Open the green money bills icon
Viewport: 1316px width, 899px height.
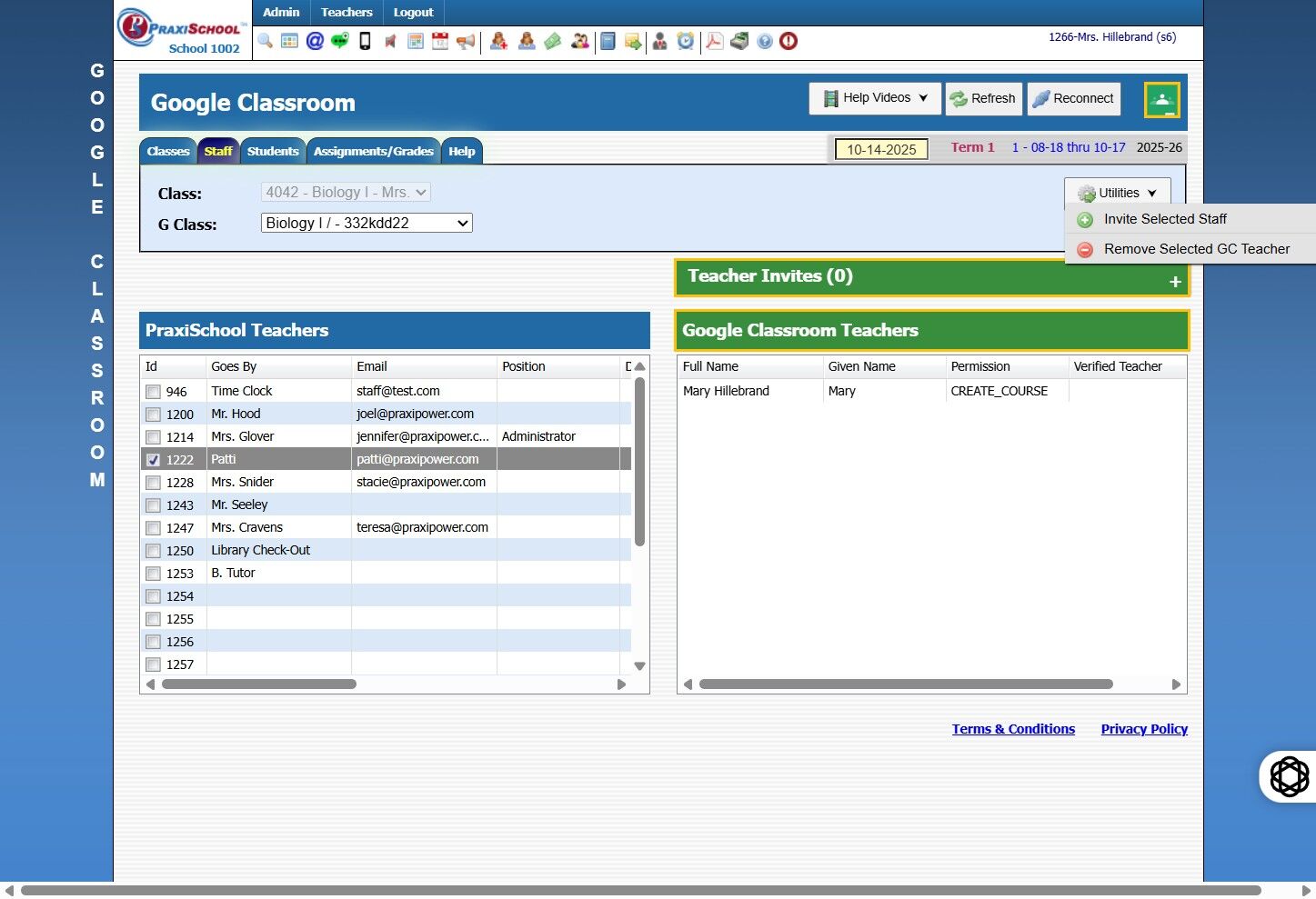553,41
